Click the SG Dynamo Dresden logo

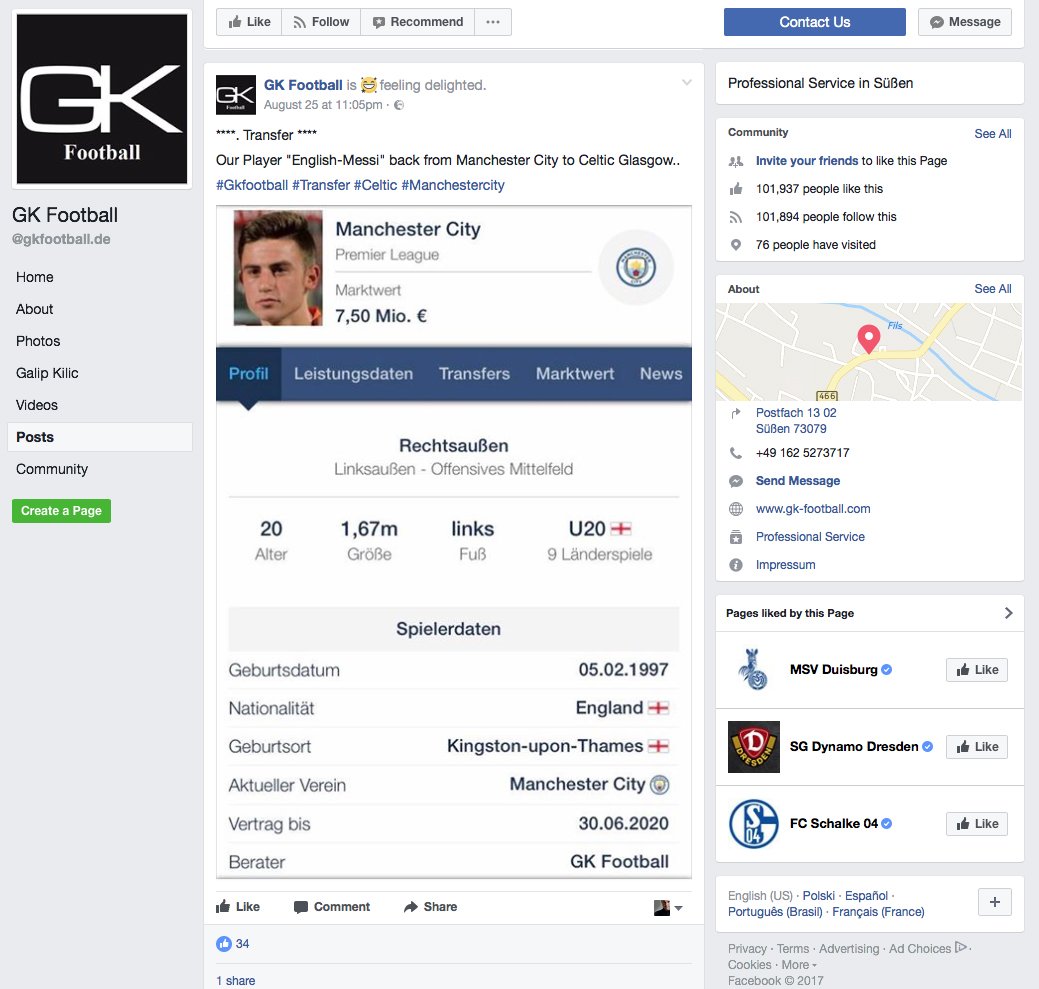[x=753, y=747]
